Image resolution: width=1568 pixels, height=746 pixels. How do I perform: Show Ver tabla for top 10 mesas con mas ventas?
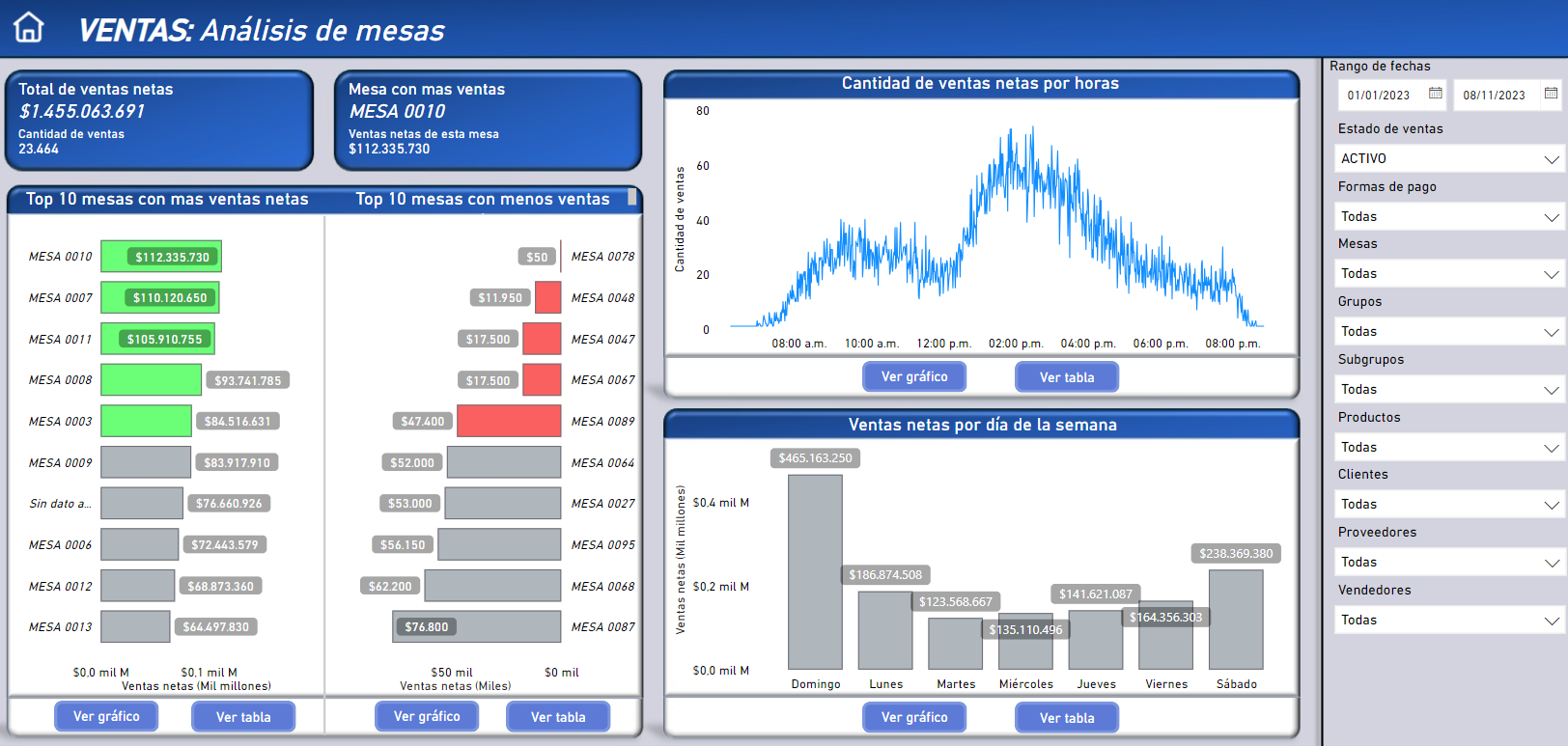click(x=242, y=717)
